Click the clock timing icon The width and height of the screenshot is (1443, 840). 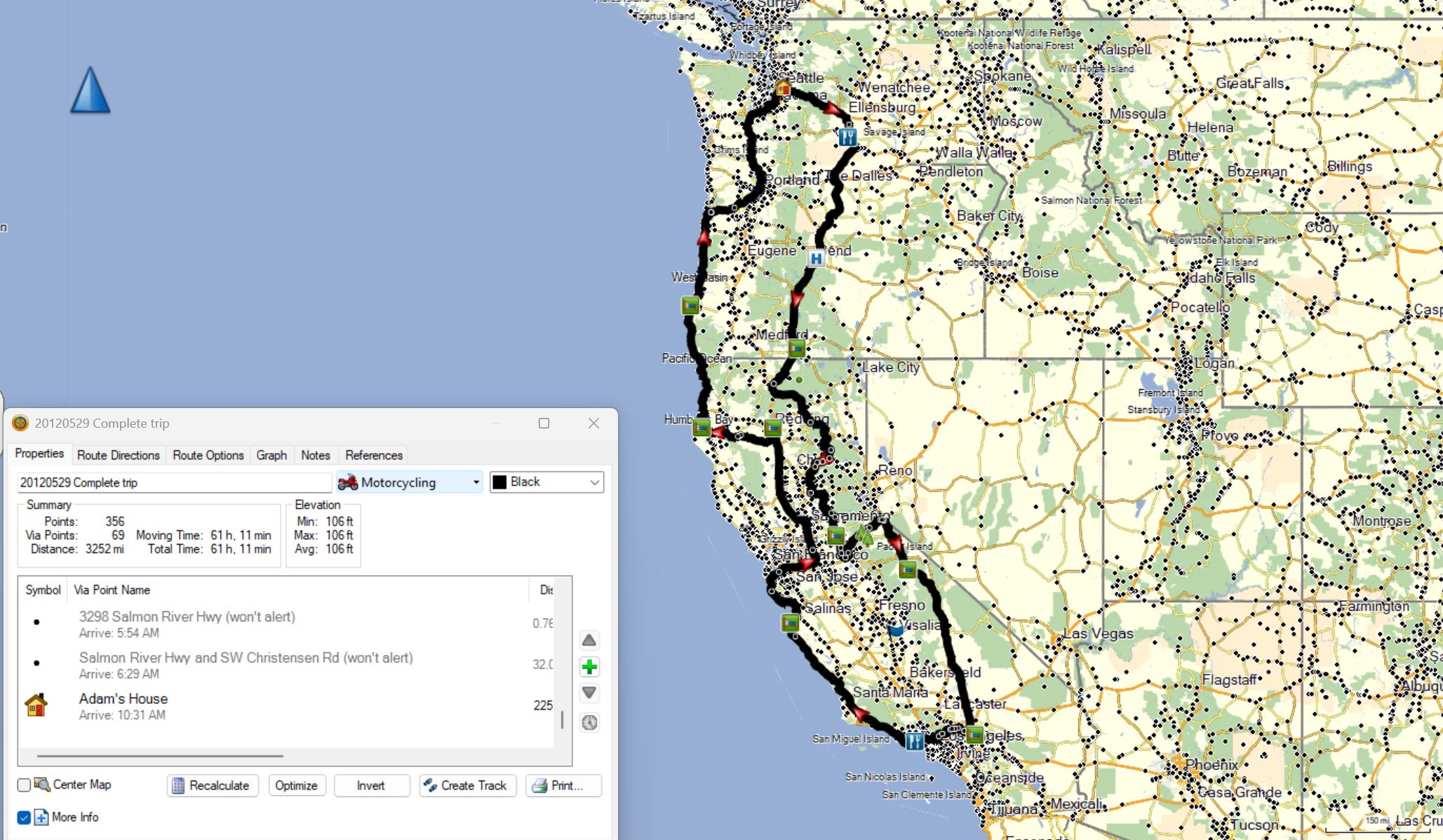point(589,722)
